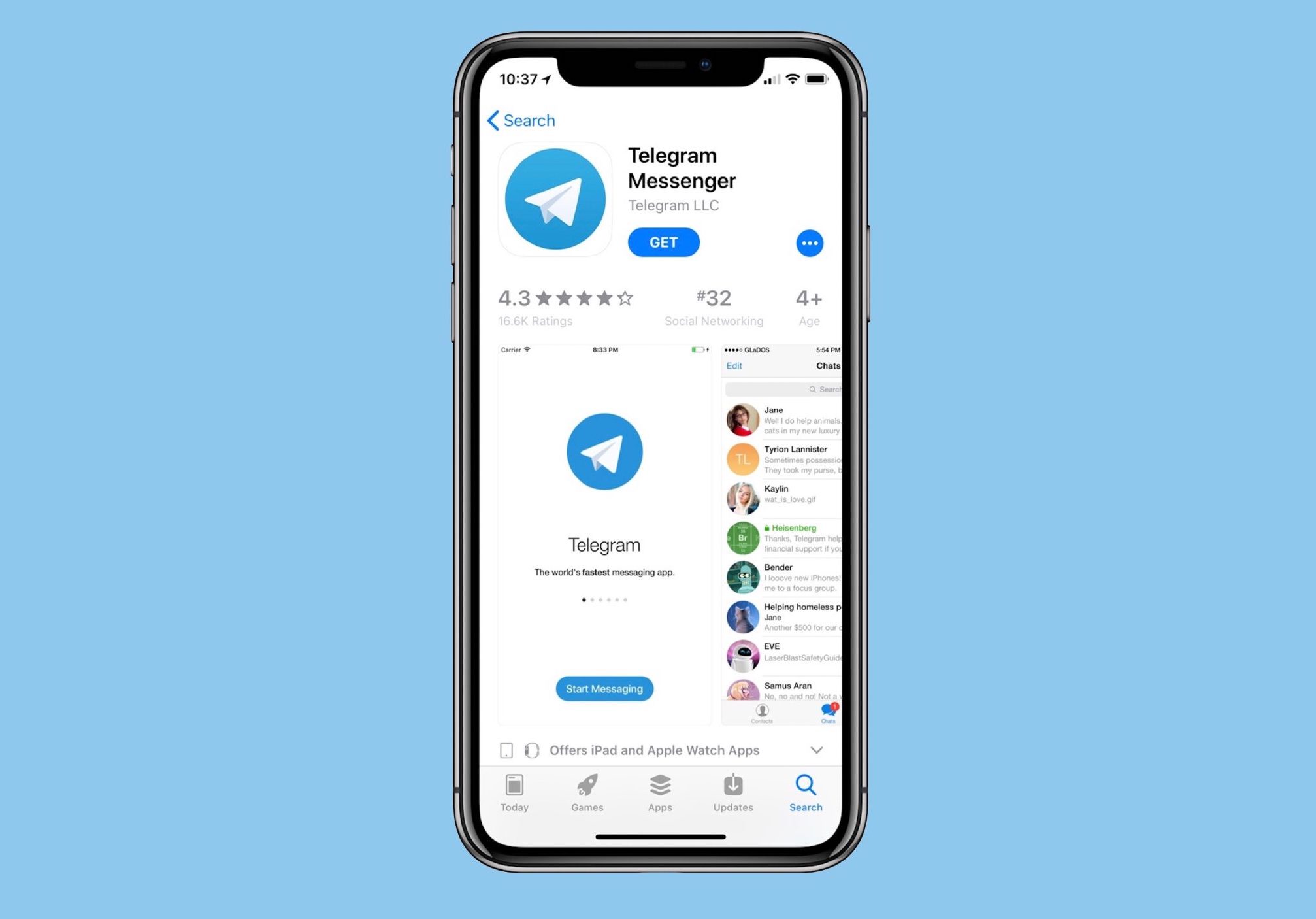Tap the Start Messaging button
Screen dimensions: 1316x919
click(x=605, y=688)
